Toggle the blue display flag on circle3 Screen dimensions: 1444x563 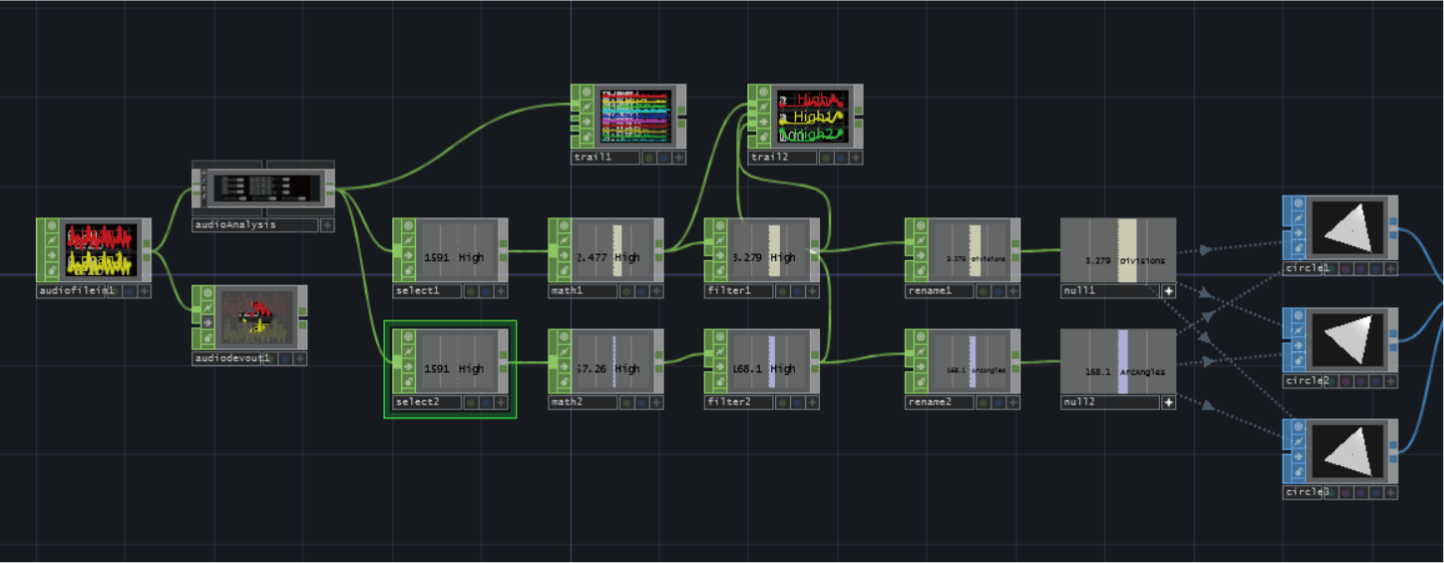tap(1378, 492)
